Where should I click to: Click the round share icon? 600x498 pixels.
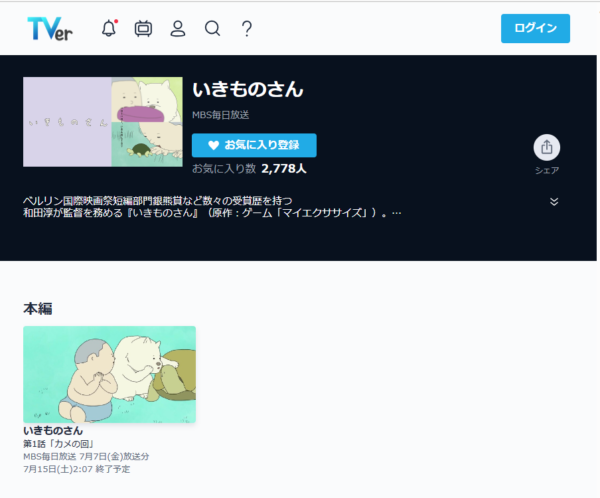pos(547,147)
